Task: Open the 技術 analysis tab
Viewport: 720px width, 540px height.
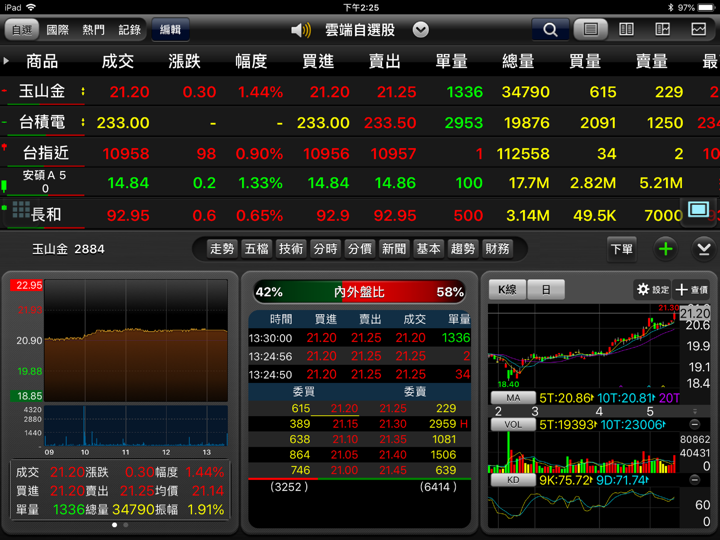Action: [x=290, y=249]
